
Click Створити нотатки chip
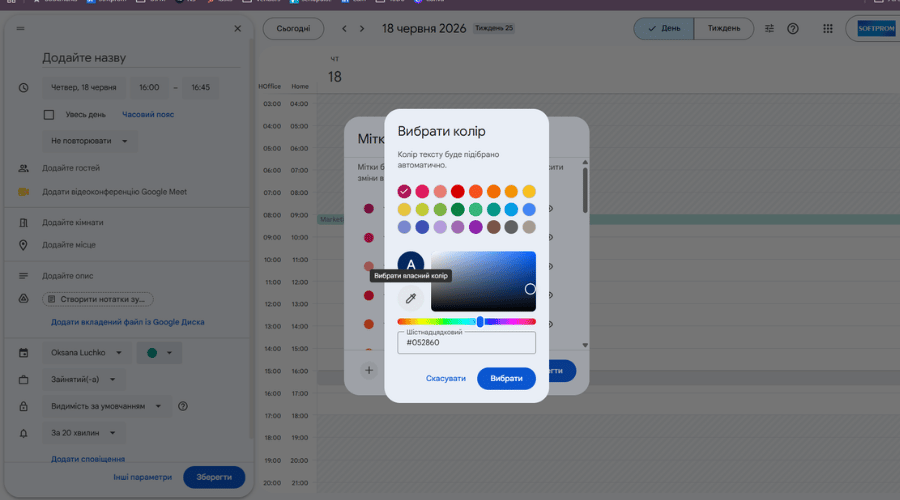pos(98,299)
